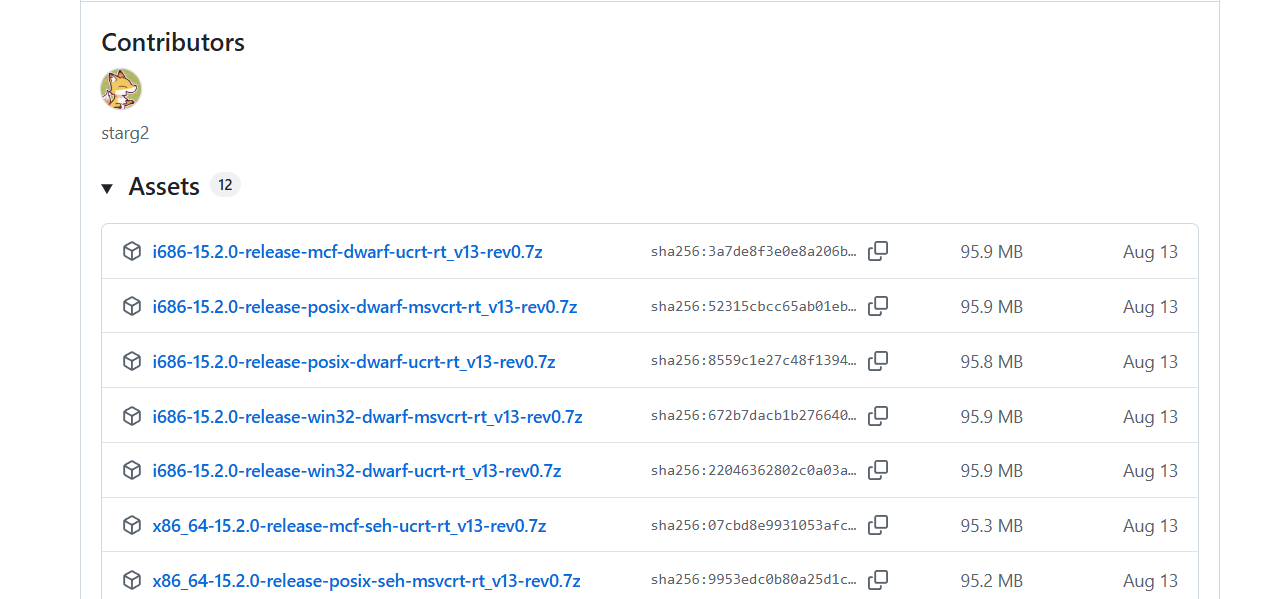Click package icon beside i686 mcf-dwarf-ucrt file
1269x599 pixels.
coord(132,252)
